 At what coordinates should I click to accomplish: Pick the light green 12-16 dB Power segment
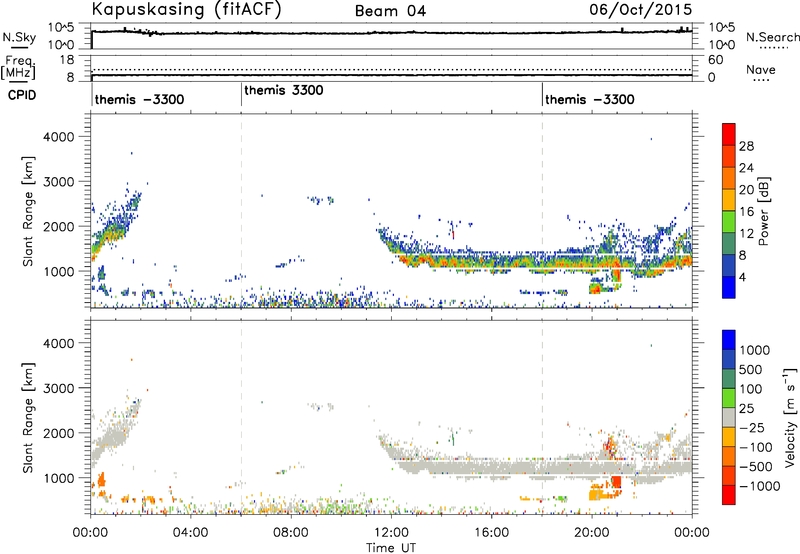coord(729,222)
